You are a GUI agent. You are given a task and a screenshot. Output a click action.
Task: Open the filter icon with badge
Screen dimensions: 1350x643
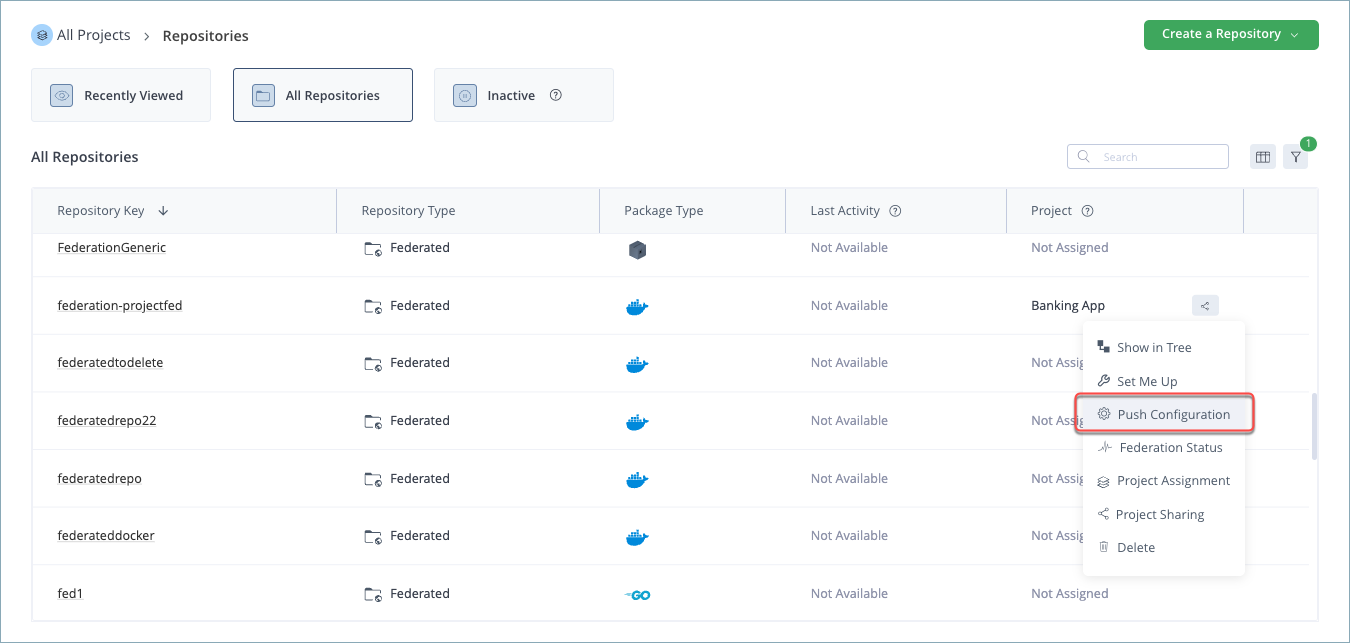tap(1296, 157)
